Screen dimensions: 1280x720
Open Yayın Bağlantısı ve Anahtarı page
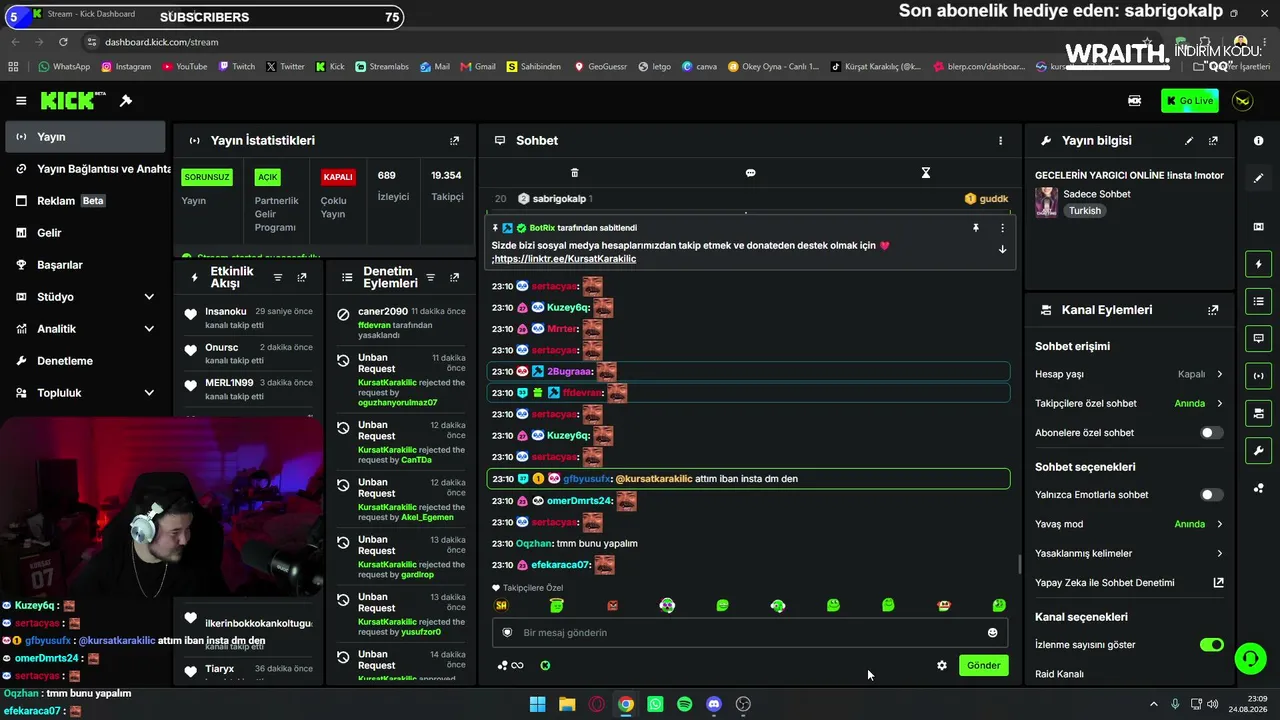coord(86,169)
